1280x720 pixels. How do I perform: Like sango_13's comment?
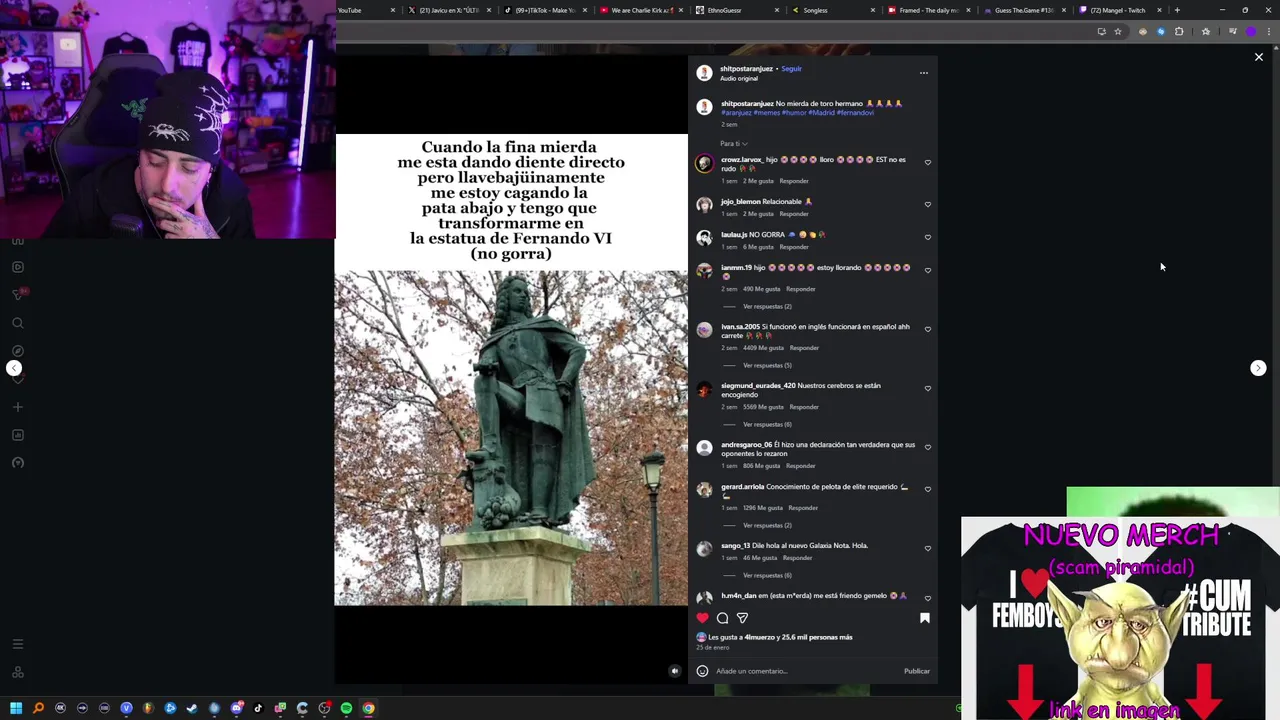pos(927,548)
